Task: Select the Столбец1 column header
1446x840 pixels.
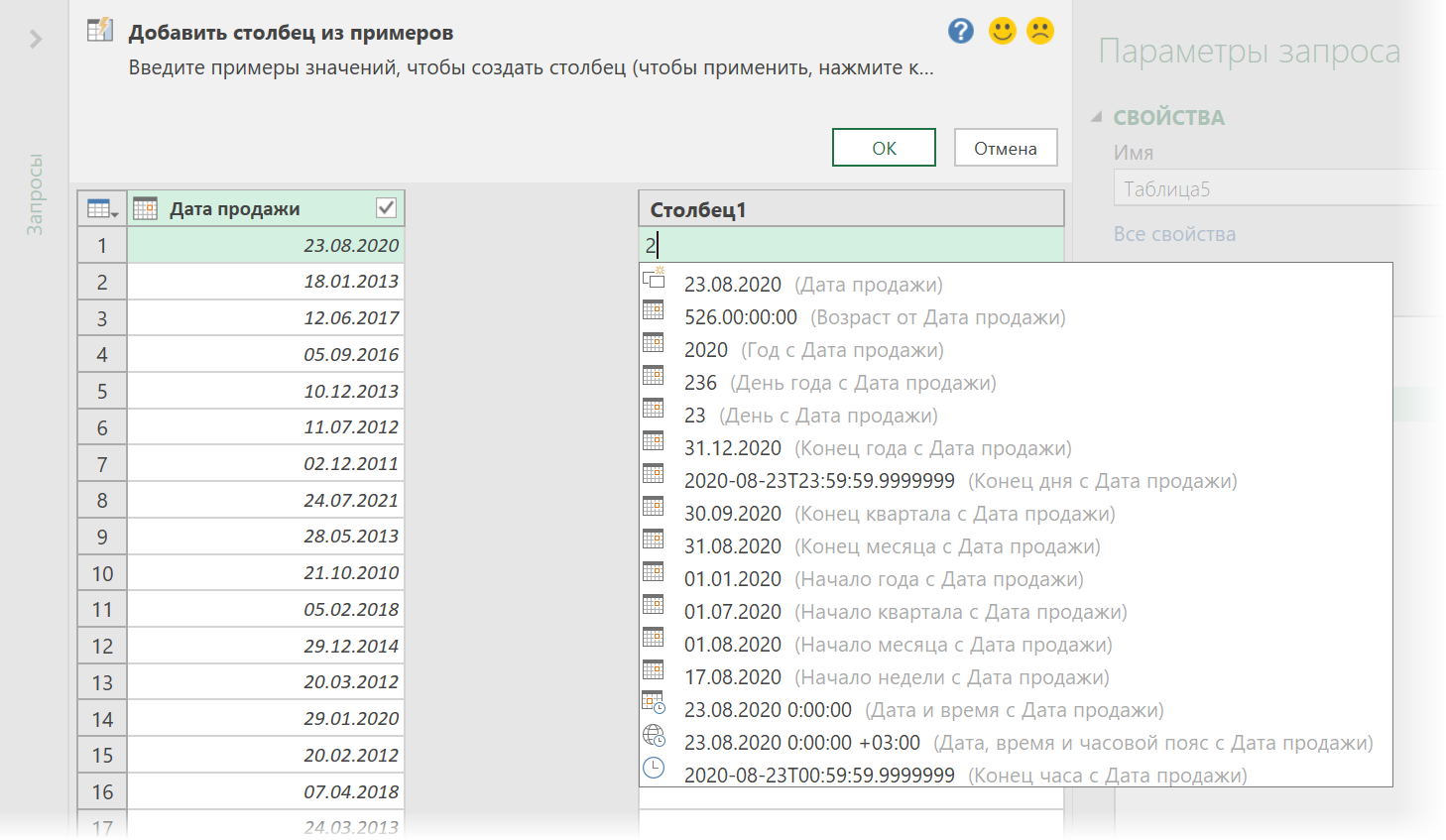Action: tap(851, 209)
